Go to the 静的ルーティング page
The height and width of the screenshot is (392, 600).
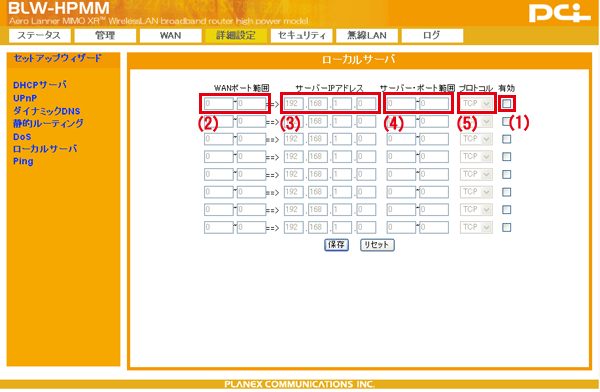point(48,124)
